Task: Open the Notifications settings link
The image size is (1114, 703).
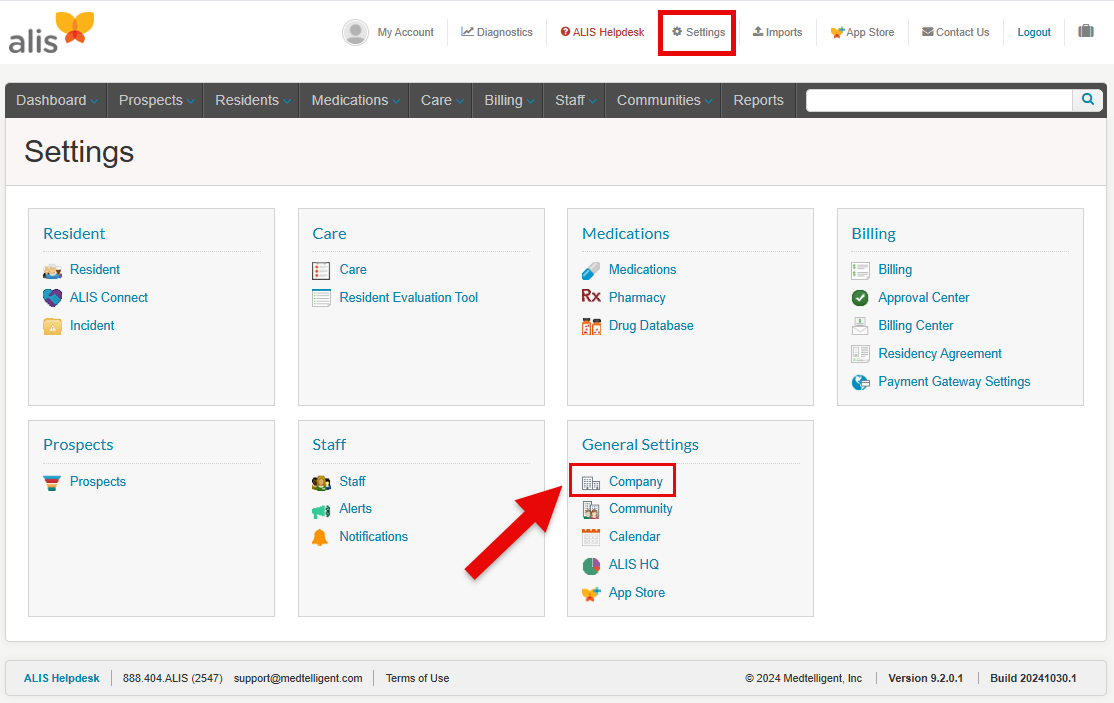Action: click(374, 536)
